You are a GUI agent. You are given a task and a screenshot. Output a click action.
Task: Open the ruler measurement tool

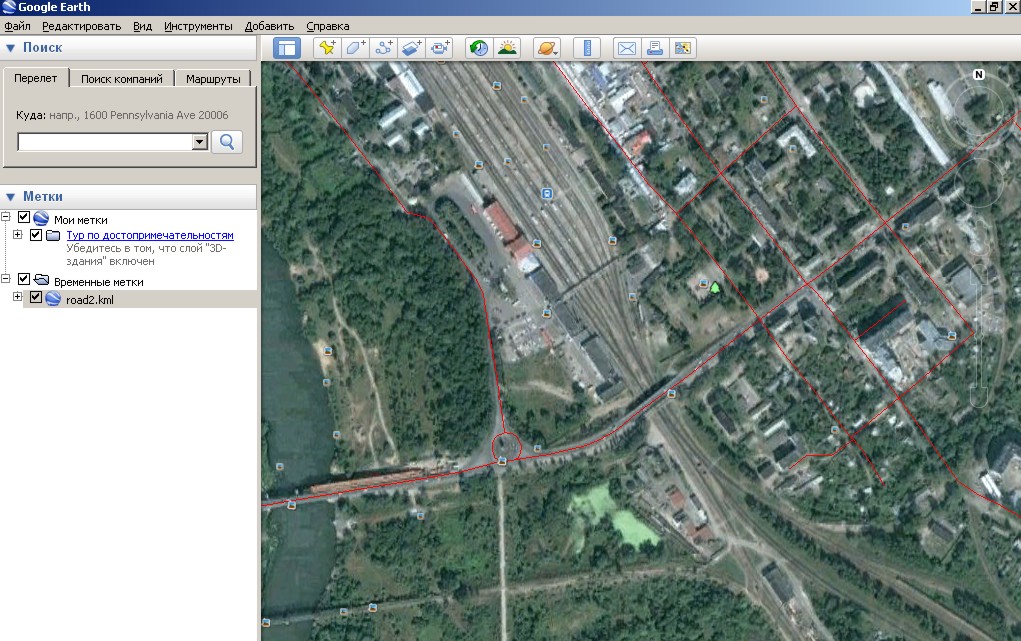click(x=587, y=47)
